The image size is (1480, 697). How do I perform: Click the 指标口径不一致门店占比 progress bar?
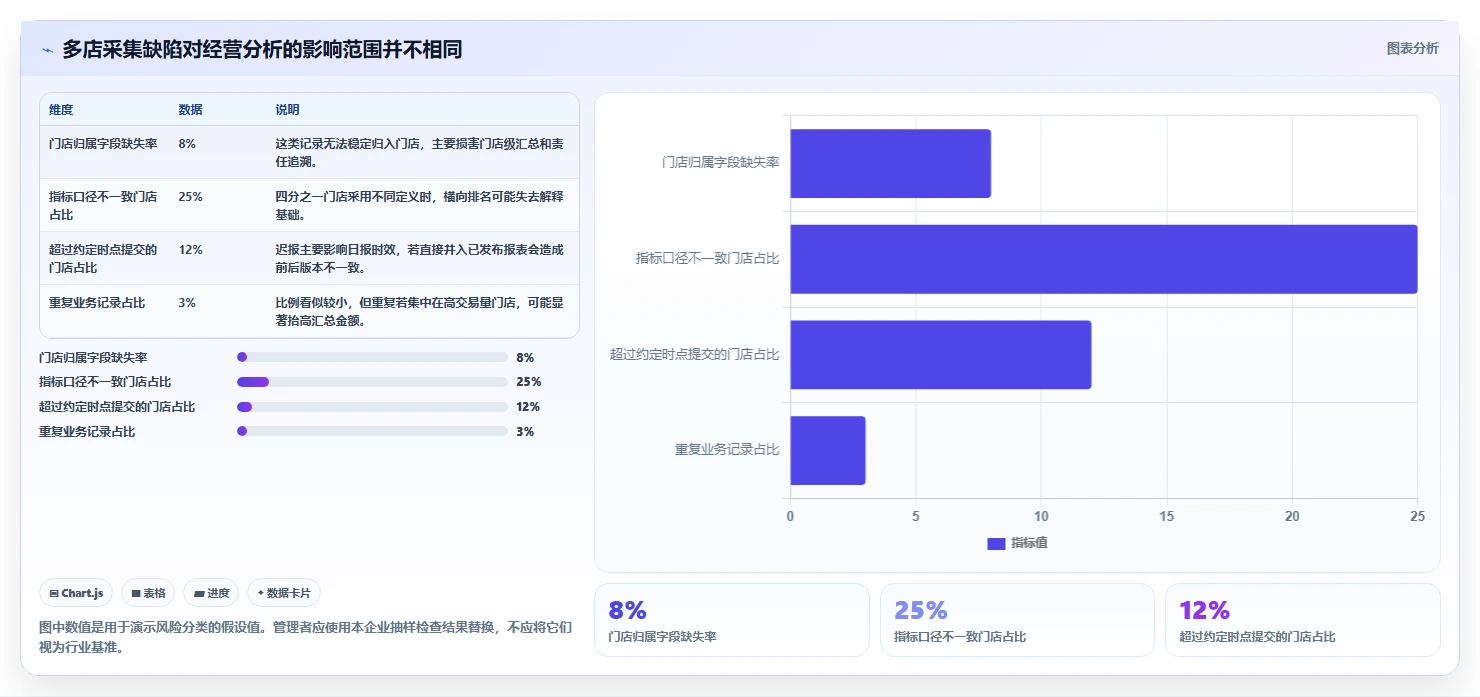coord(372,382)
